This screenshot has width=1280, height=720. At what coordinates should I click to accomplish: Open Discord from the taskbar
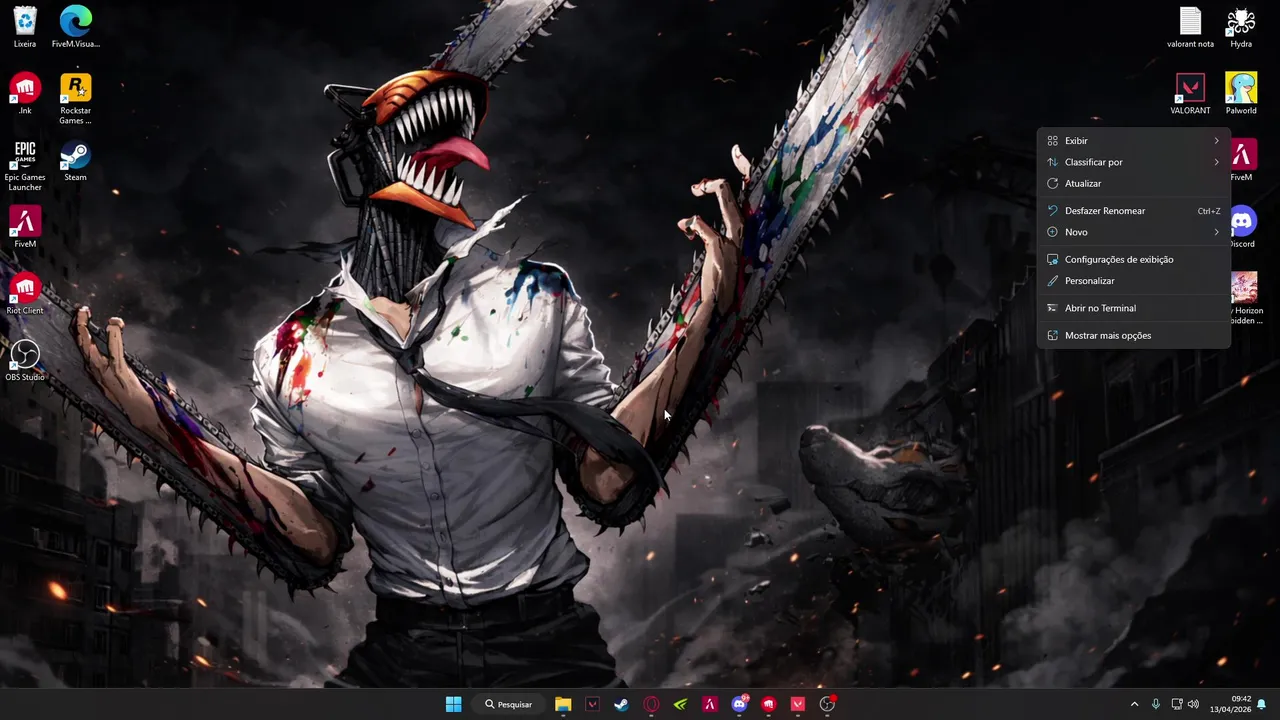tap(739, 704)
